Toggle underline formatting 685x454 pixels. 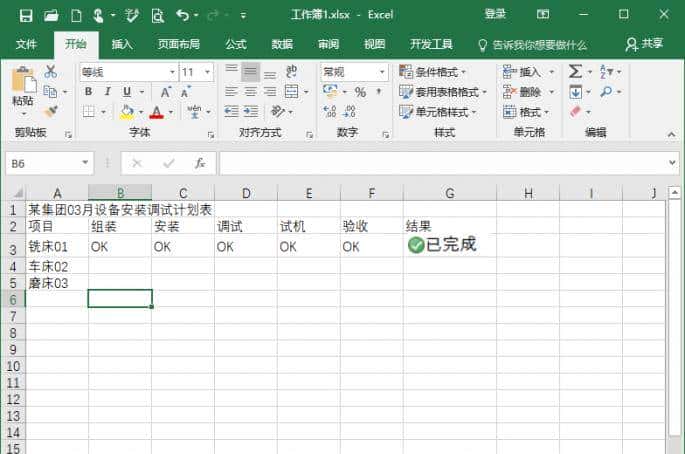tap(127, 91)
